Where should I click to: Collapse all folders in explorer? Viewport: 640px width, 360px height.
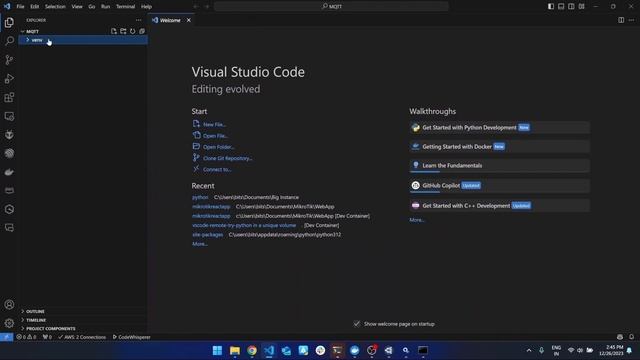[x=142, y=31]
